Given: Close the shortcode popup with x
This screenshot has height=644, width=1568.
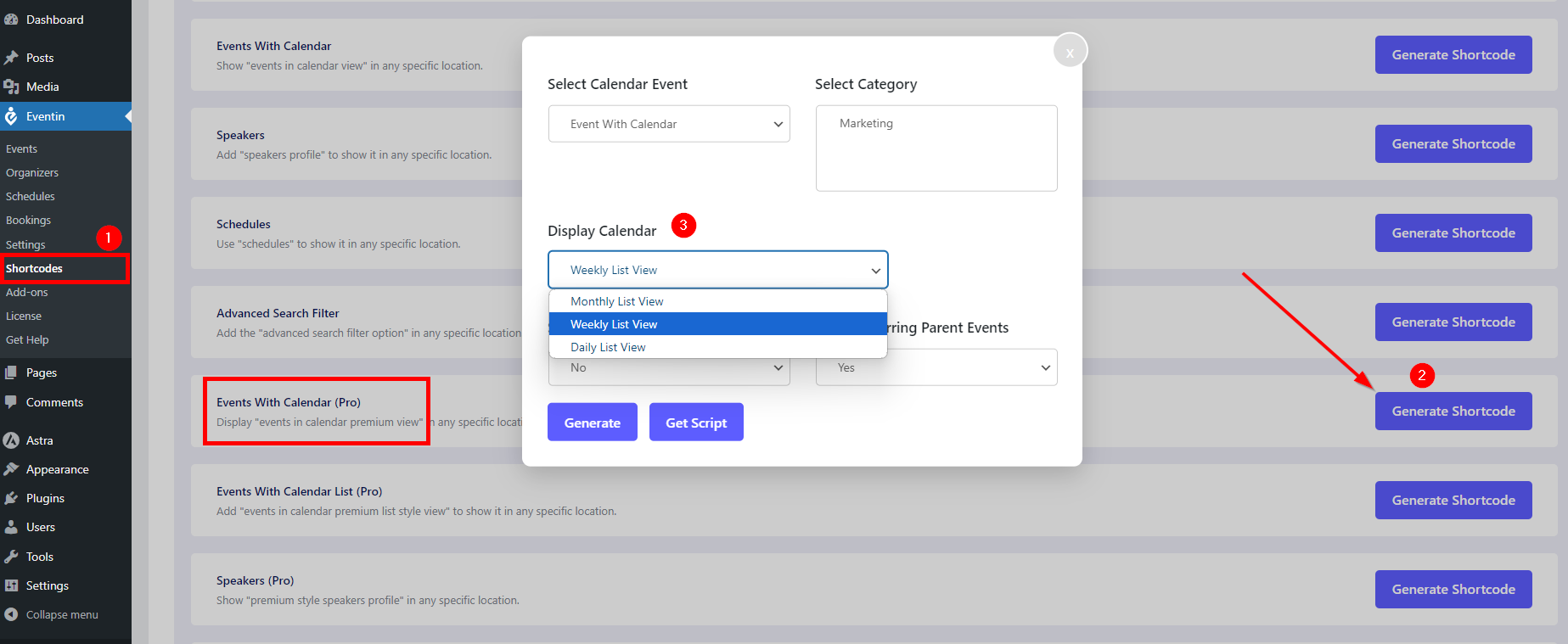Looking at the screenshot, I should point(1070,53).
